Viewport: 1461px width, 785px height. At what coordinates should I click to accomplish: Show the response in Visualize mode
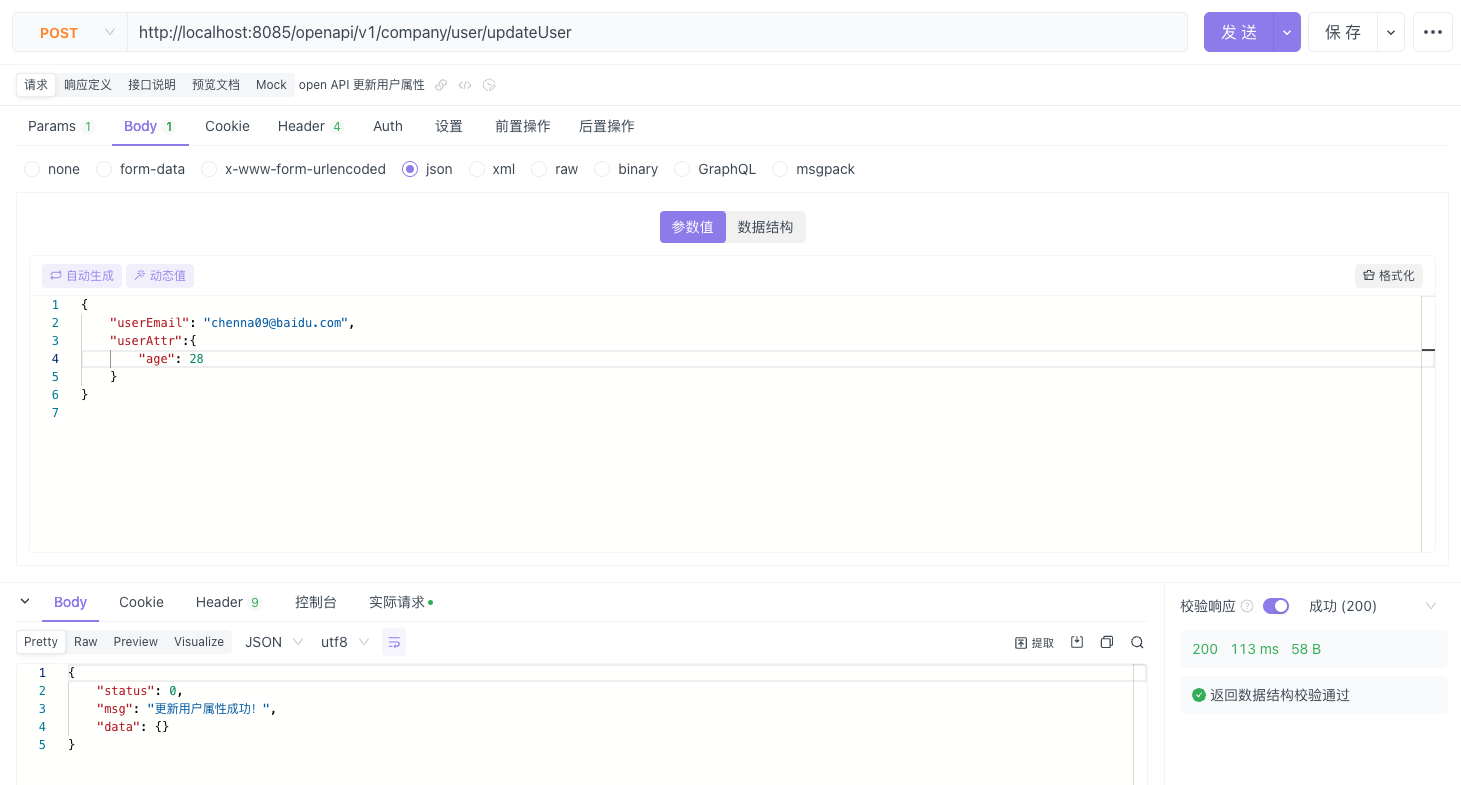click(199, 642)
